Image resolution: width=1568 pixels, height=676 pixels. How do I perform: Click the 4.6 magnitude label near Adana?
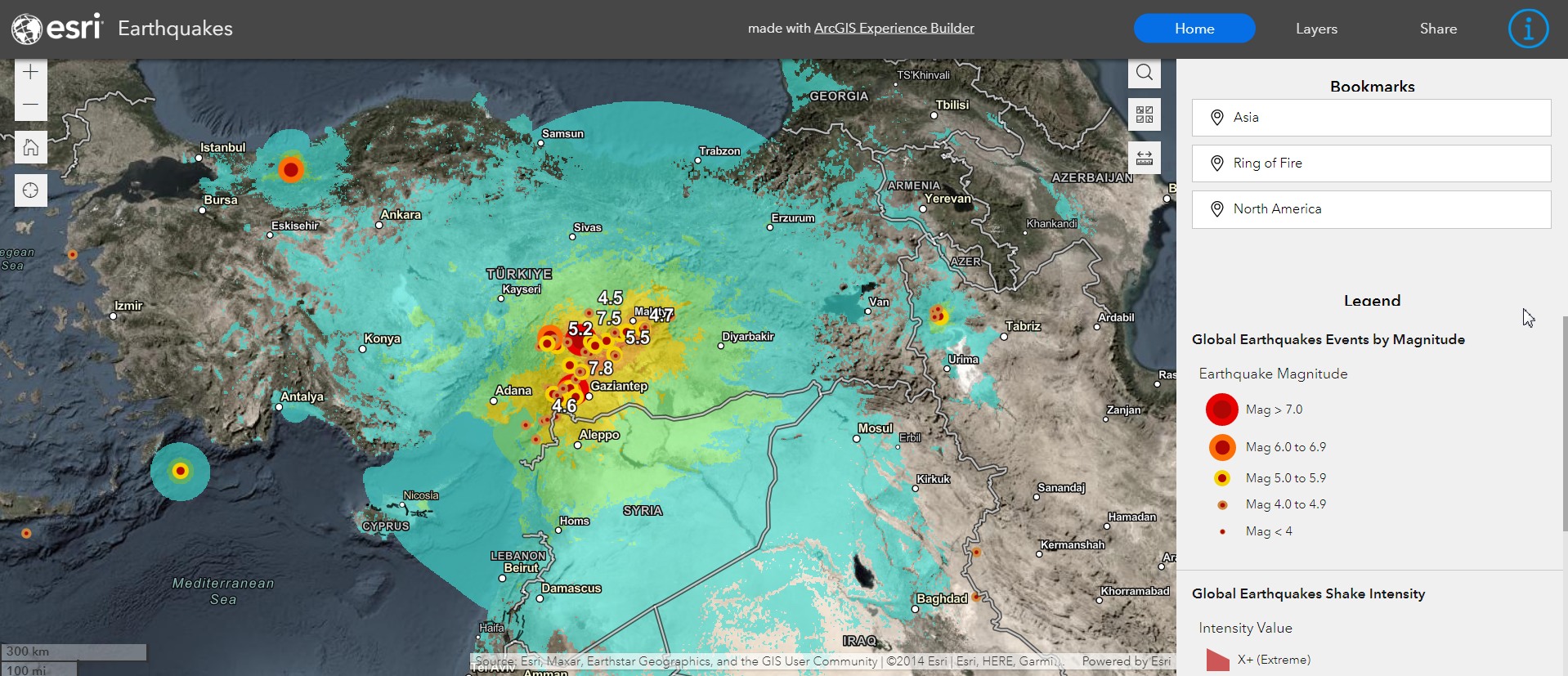[x=564, y=405]
